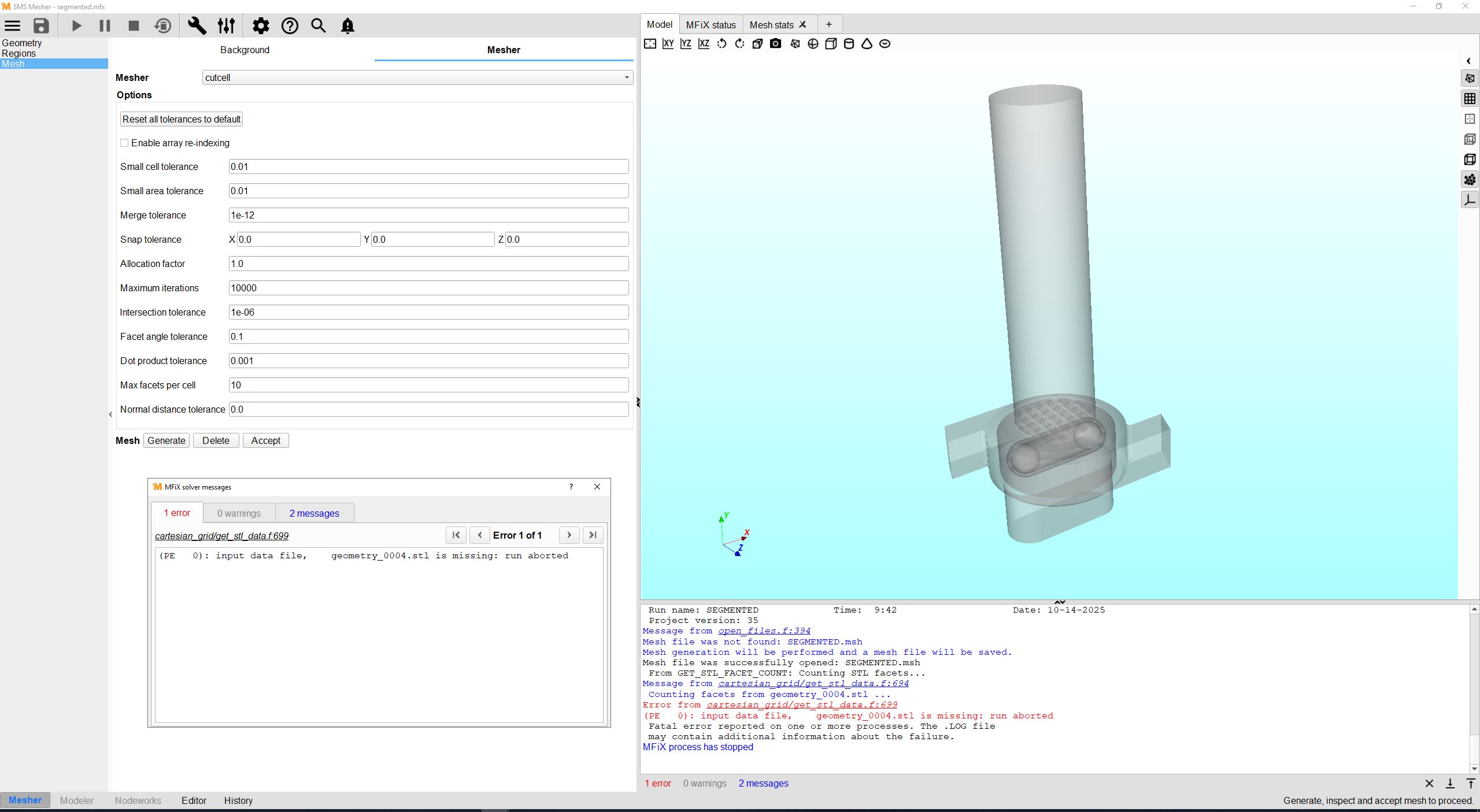Open the Mesher cutcell dropdown

click(x=417, y=77)
